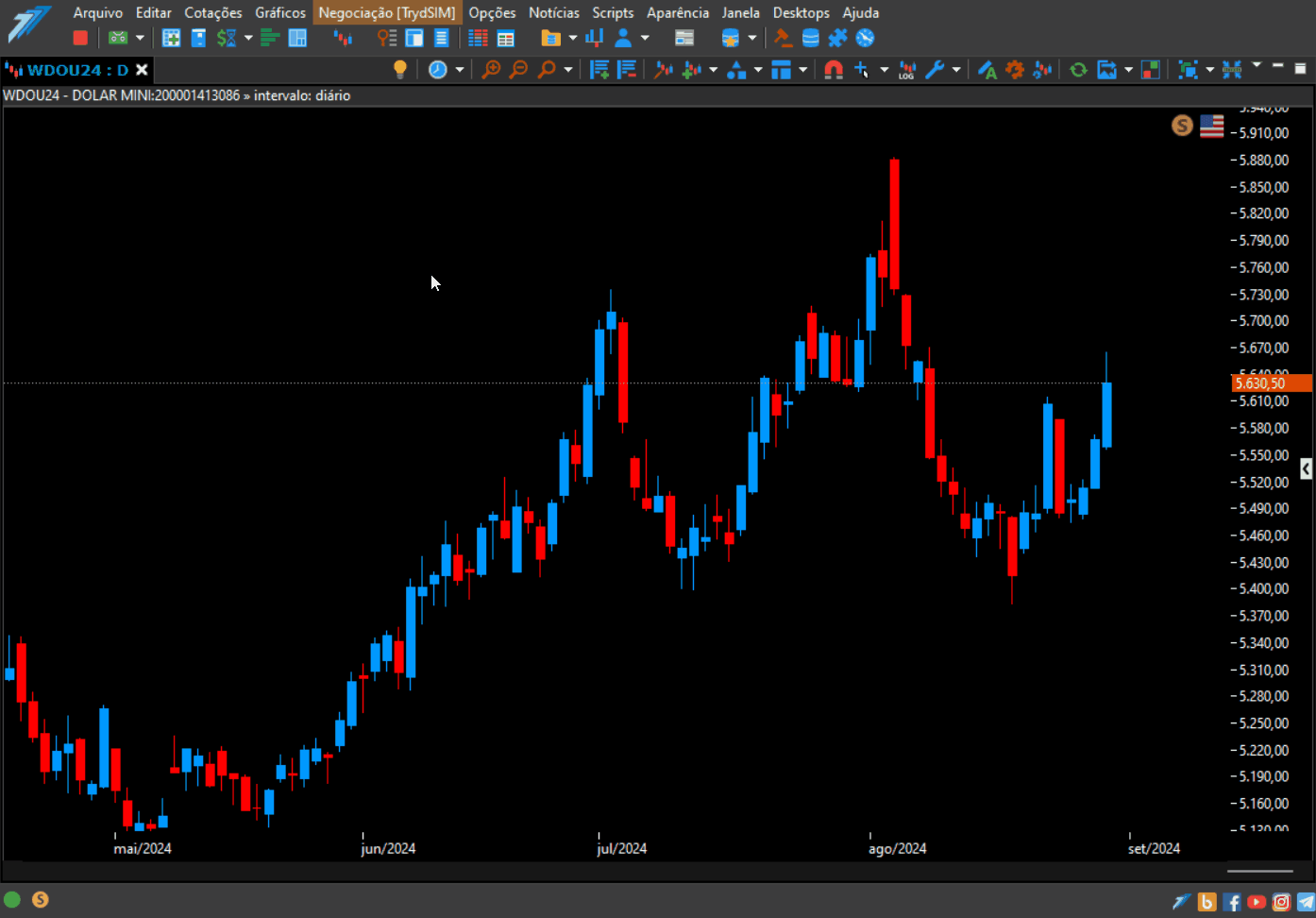
Task: Click the grid-with-plus quotes icon
Action: pos(171,38)
